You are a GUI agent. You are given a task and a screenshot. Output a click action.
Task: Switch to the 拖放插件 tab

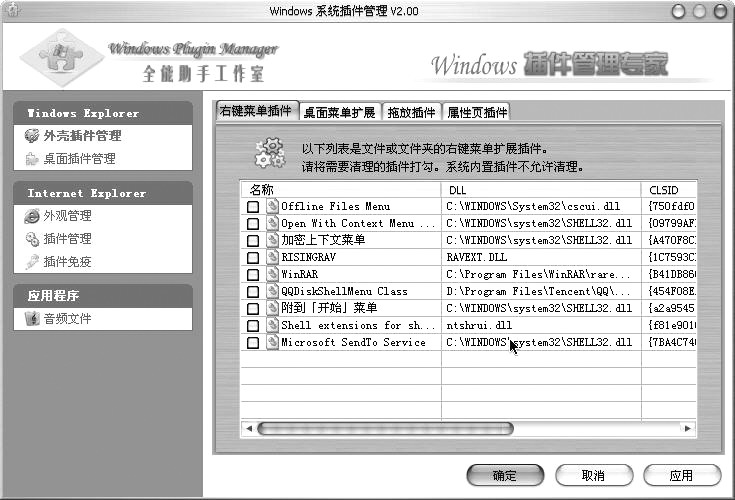[412, 112]
